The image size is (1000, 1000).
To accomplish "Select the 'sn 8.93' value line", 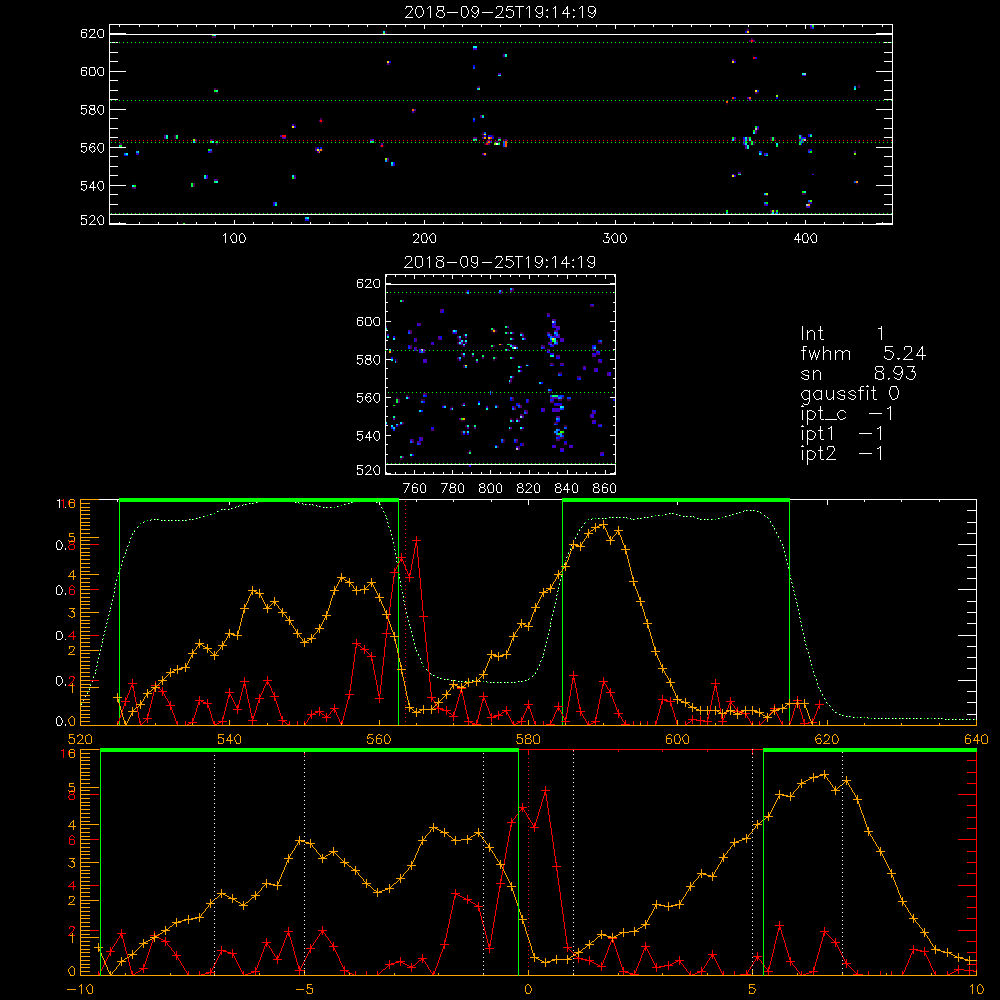I will click(x=858, y=373).
